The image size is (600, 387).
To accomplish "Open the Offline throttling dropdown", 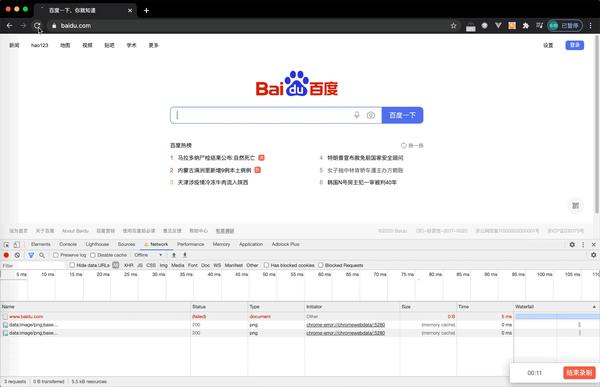I will [148, 255].
